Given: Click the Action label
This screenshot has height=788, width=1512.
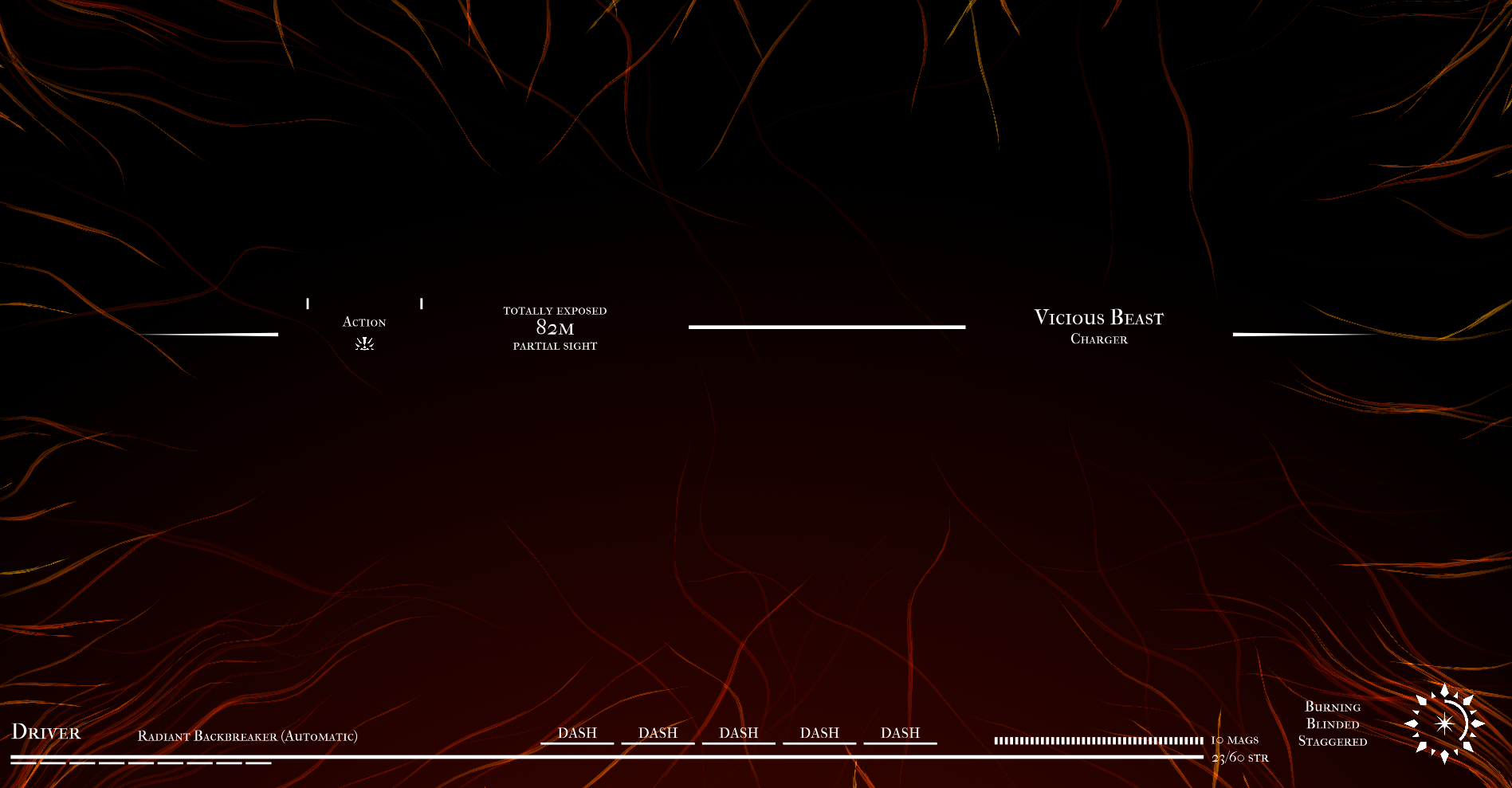Looking at the screenshot, I should 364,322.
